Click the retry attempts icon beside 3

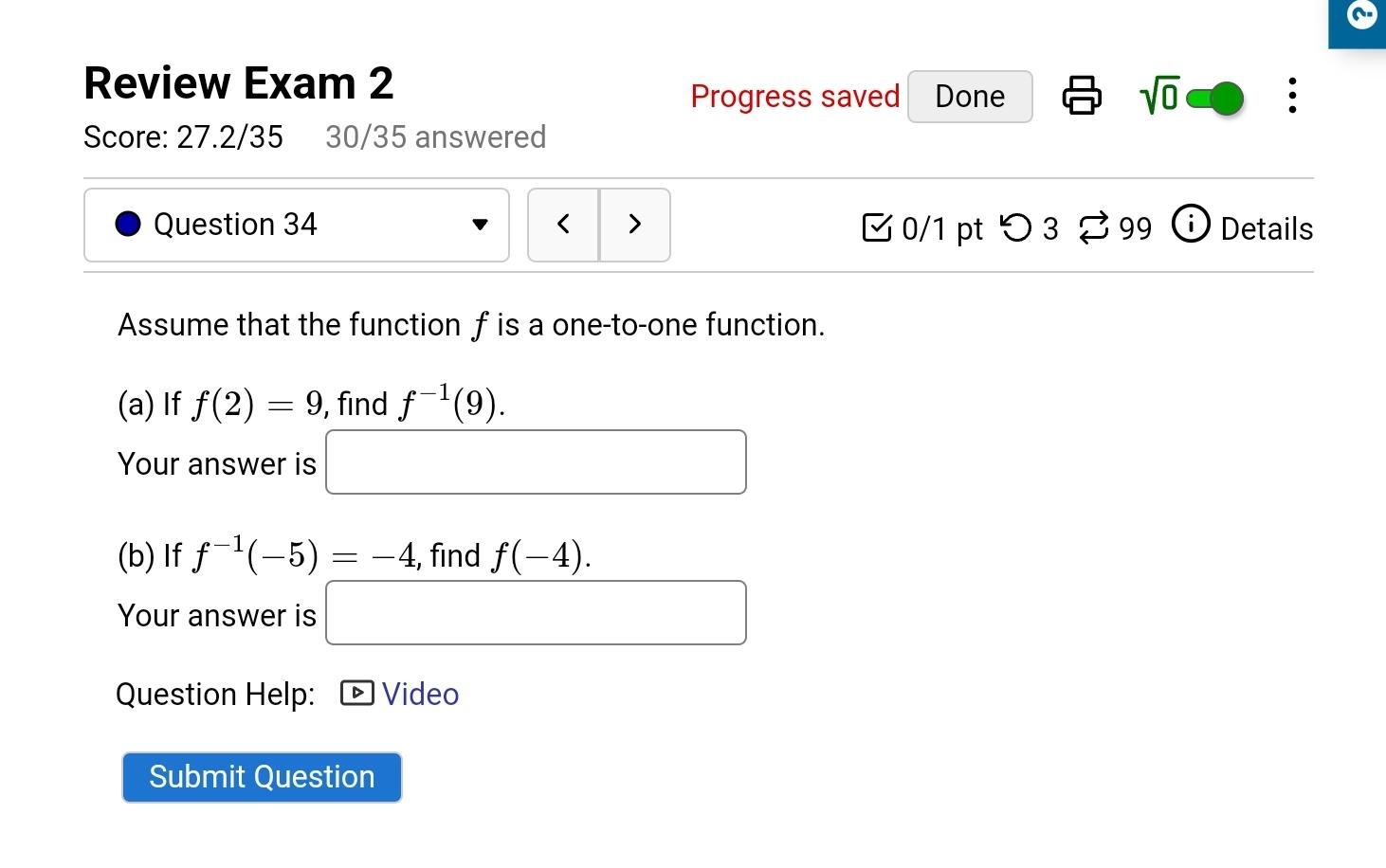click(1016, 227)
